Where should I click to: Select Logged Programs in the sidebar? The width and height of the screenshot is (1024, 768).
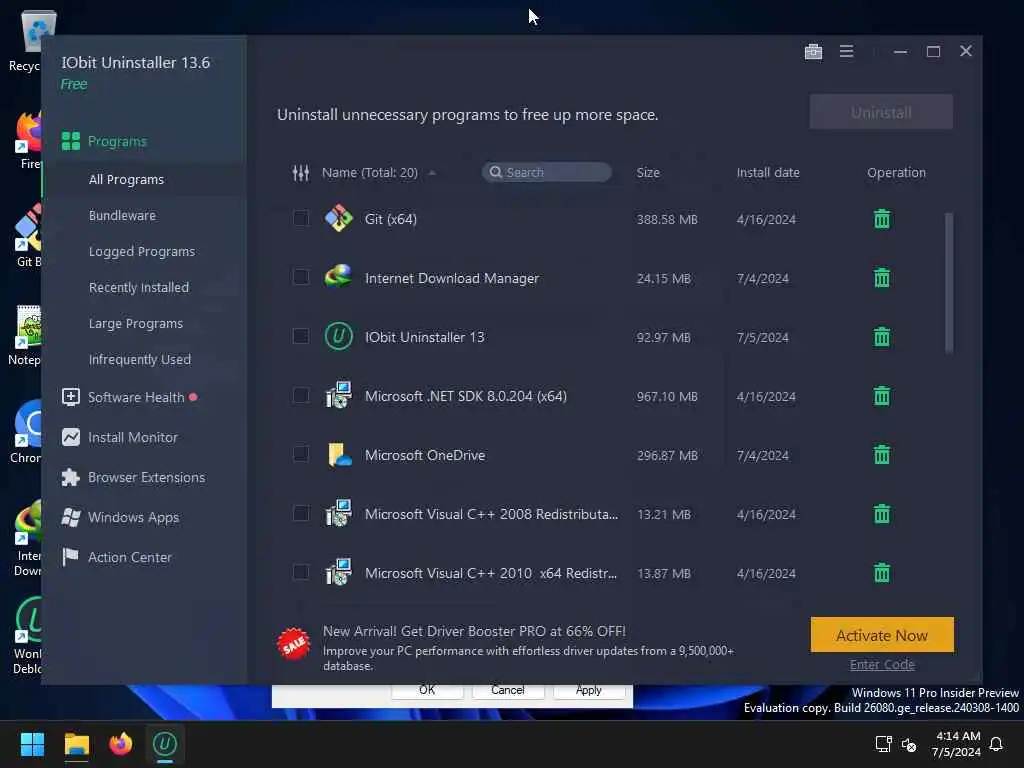click(144, 251)
